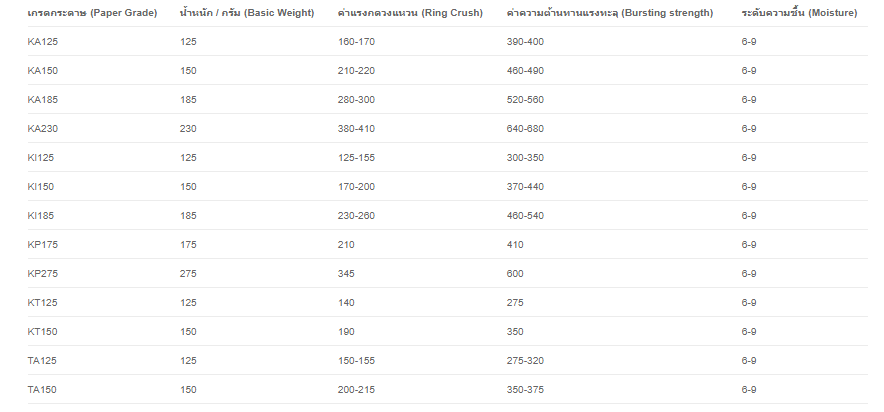Select the Ring Crush column header

[x=410, y=12]
